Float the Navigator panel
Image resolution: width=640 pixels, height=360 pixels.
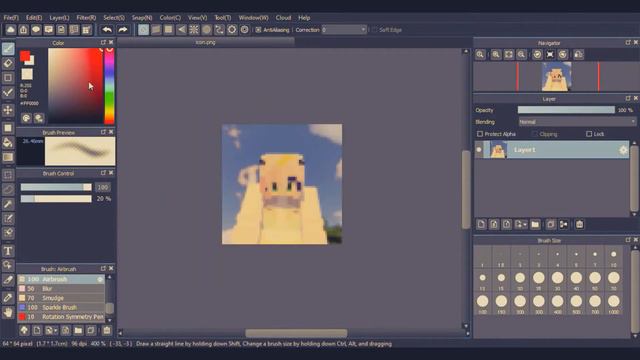pyautogui.click(x=628, y=42)
